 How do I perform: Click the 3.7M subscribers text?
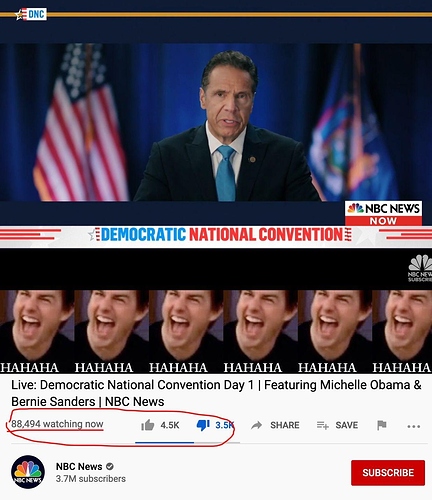[x=91, y=479]
